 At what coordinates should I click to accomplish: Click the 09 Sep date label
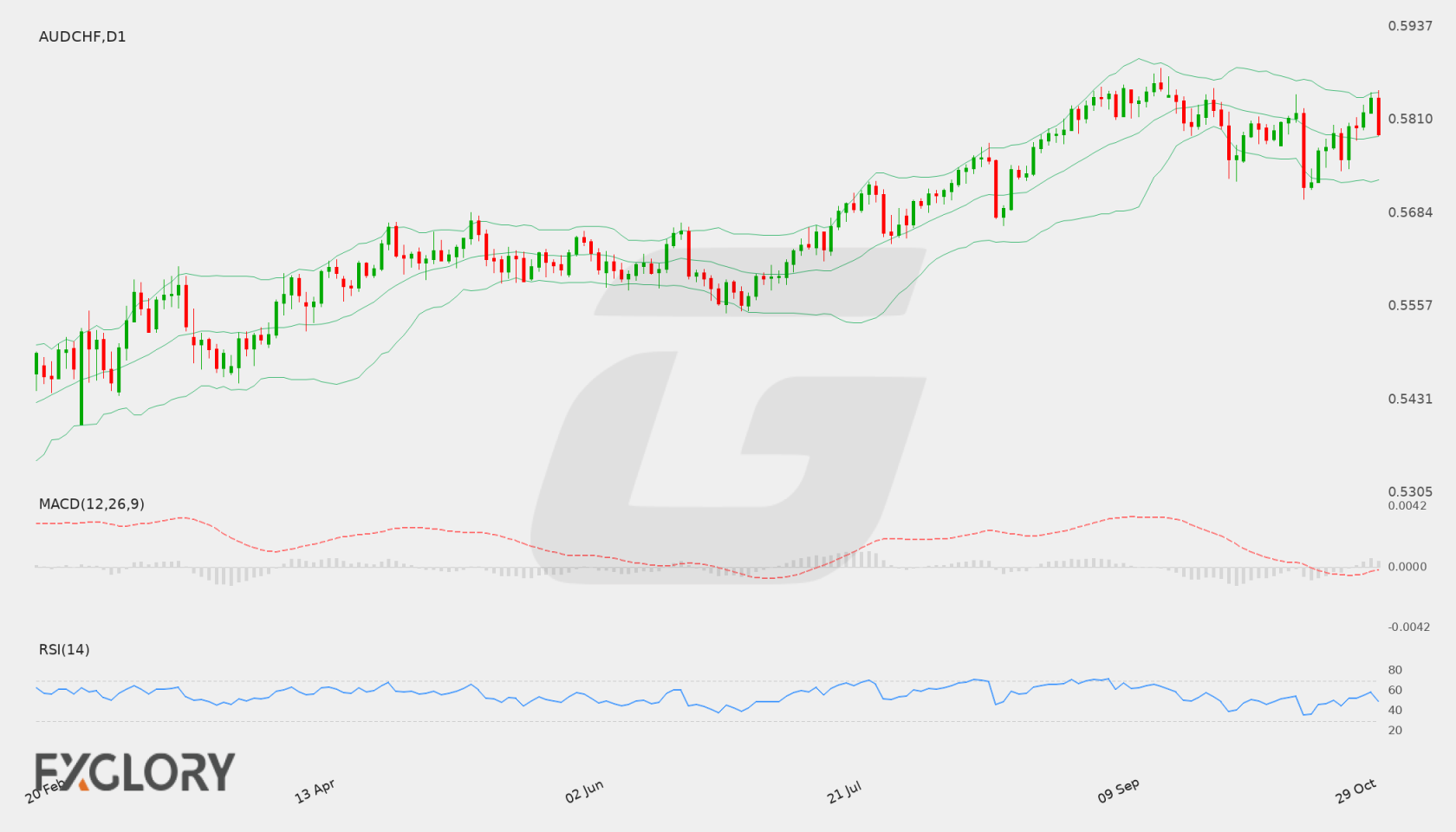click(1118, 791)
